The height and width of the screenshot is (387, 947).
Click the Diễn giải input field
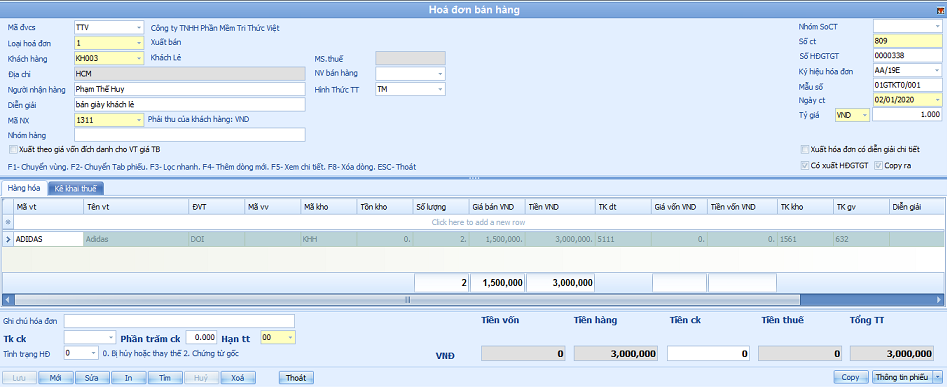pos(190,104)
